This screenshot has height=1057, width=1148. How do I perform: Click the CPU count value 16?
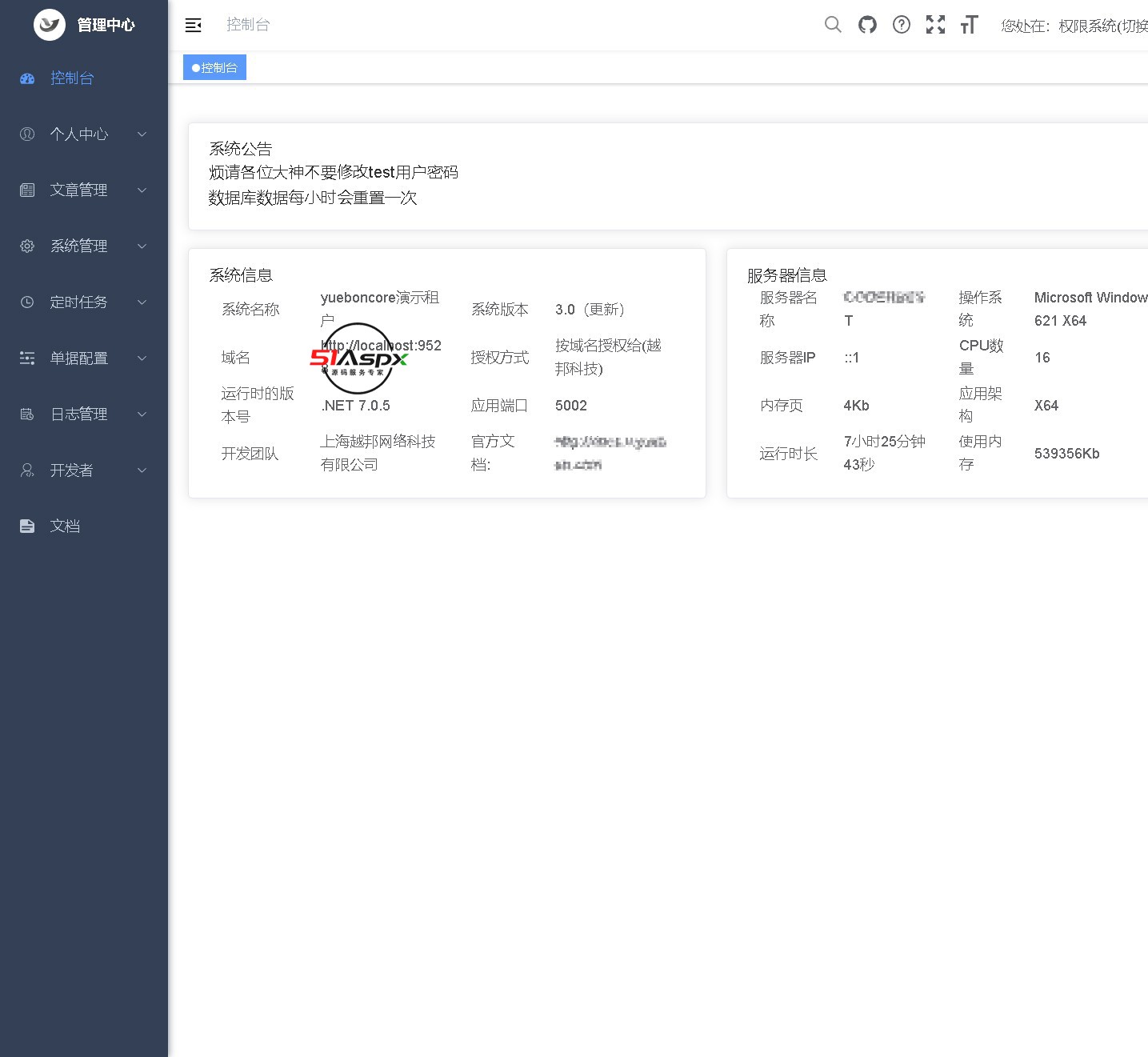pos(1042,358)
